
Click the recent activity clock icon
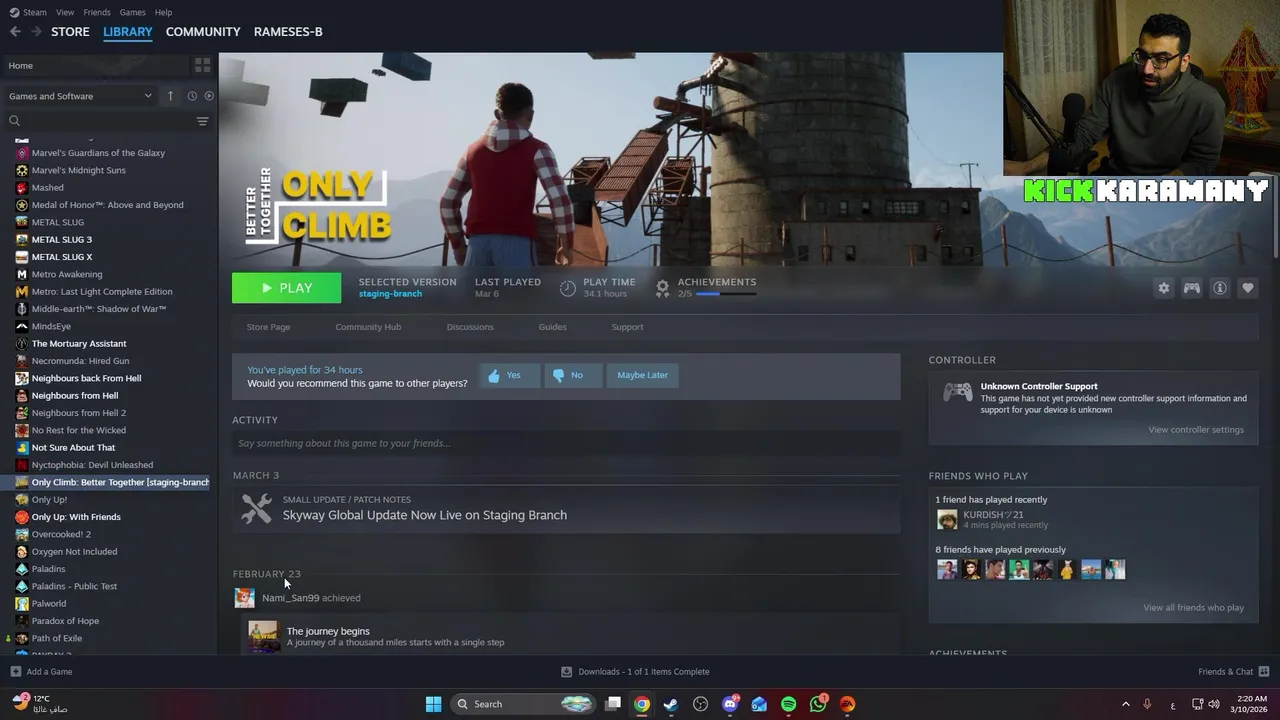pos(192,96)
